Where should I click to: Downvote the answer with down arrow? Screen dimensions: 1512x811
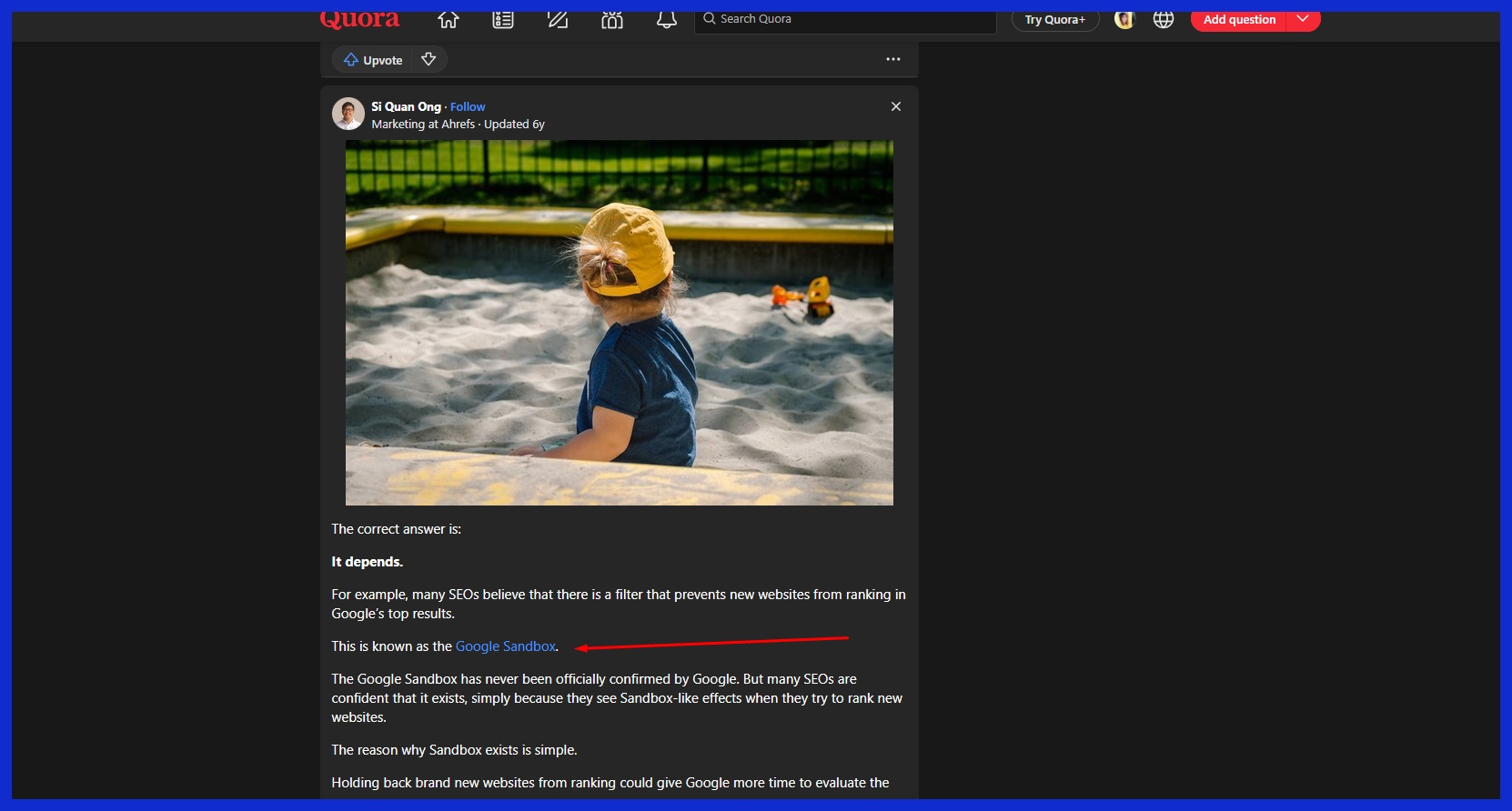[428, 60]
